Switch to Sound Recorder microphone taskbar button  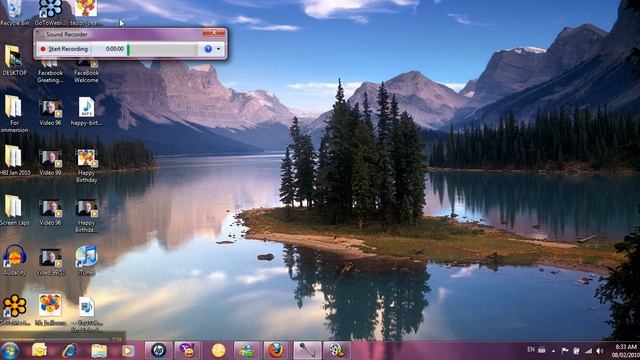tap(306, 350)
